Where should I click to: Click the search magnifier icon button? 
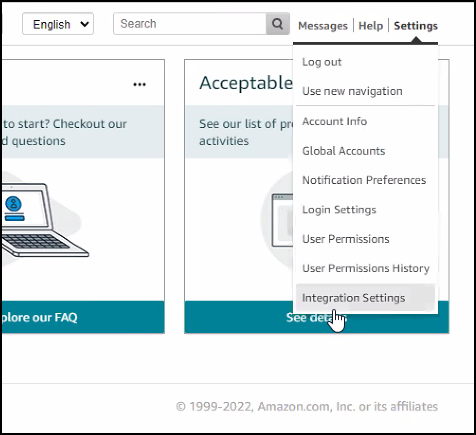[278, 24]
